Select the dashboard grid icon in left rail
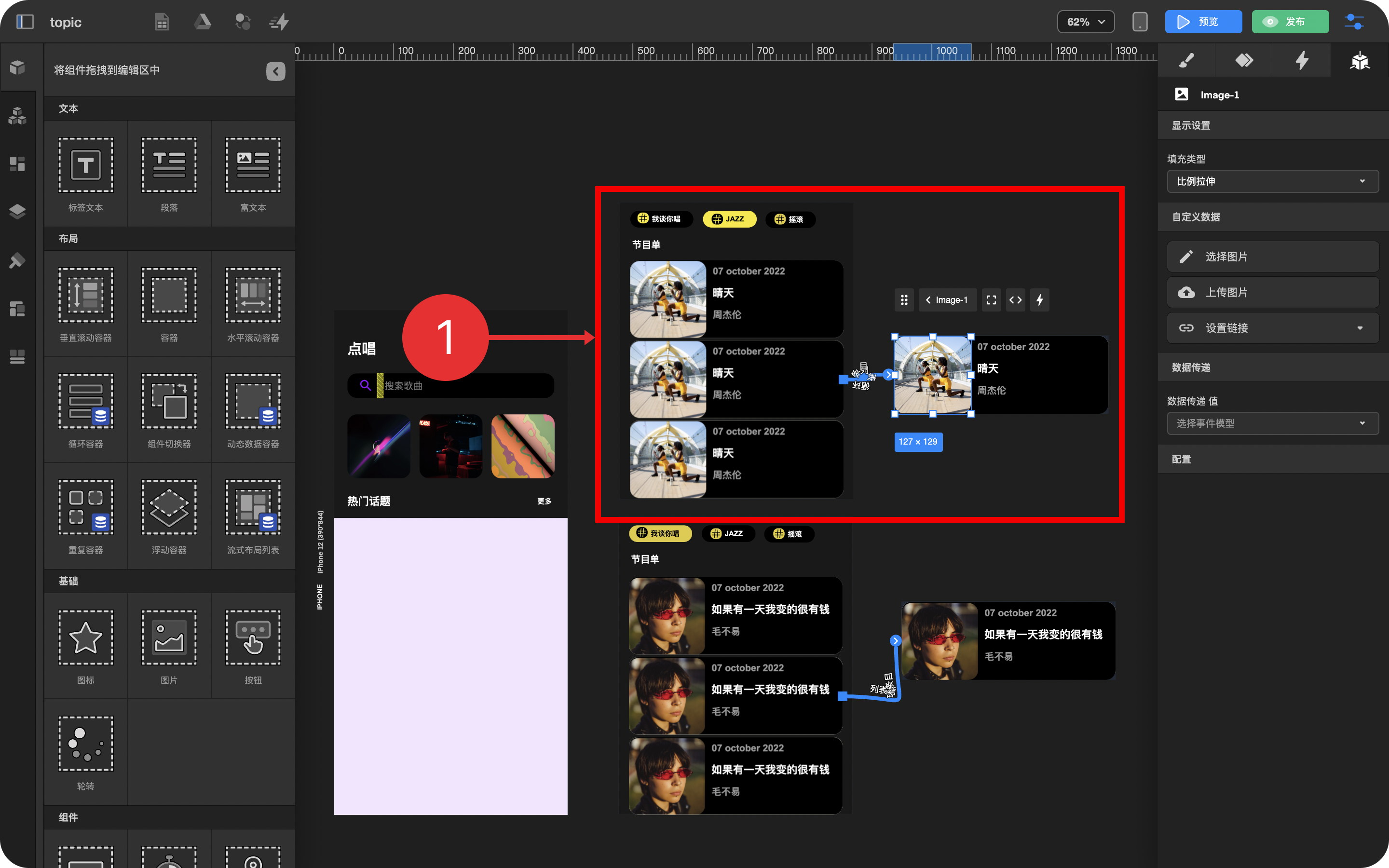This screenshot has width=1389, height=868. (17, 164)
